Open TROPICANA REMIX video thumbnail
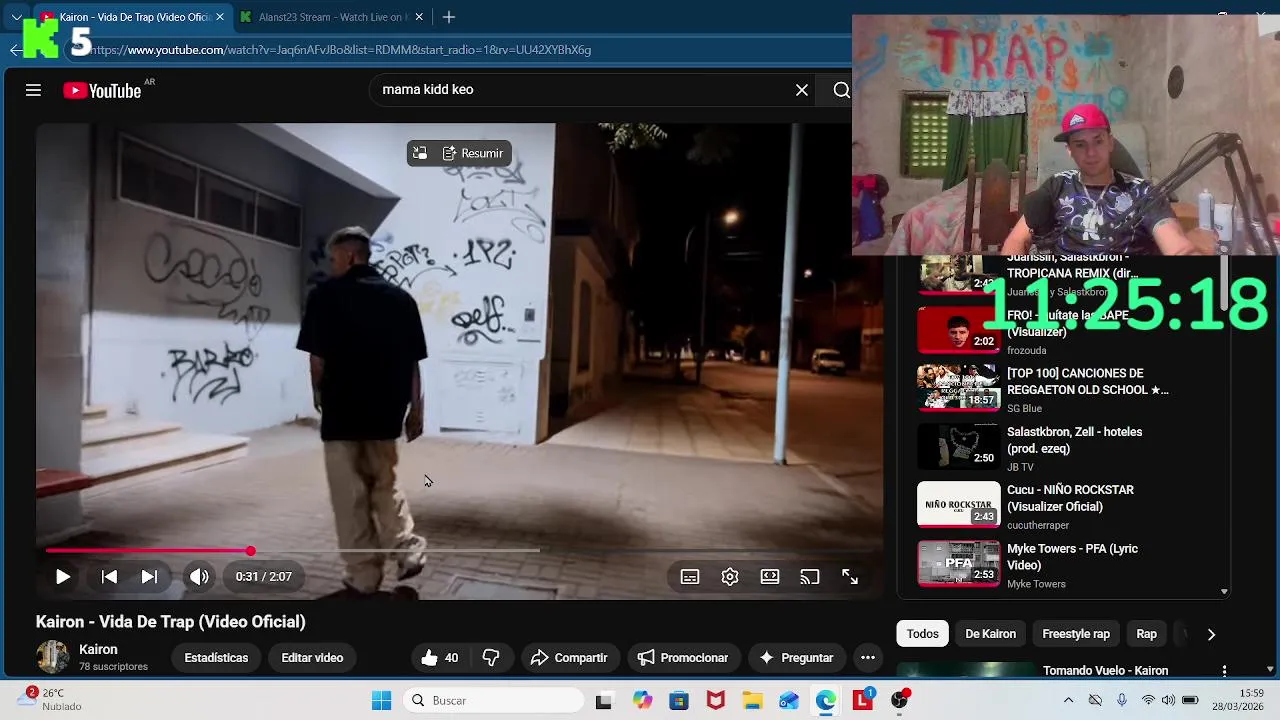The width and height of the screenshot is (1280, 720). [958, 275]
